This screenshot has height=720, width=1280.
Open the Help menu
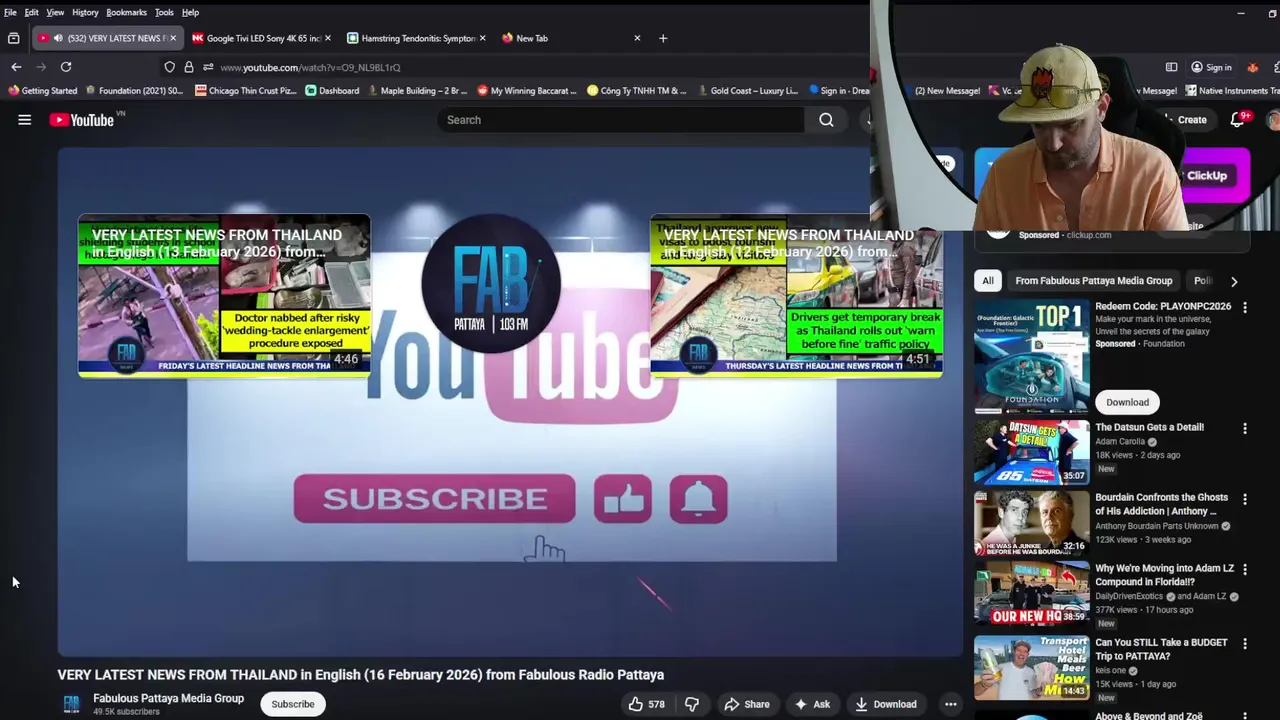click(190, 12)
